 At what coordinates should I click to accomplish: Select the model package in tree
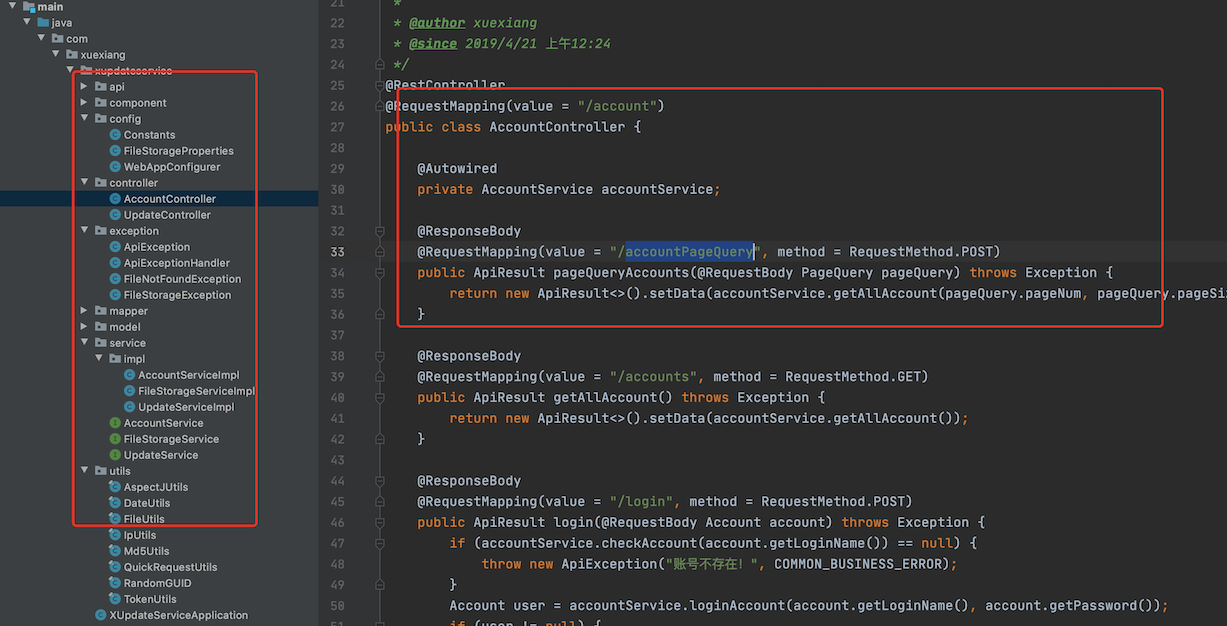125,327
